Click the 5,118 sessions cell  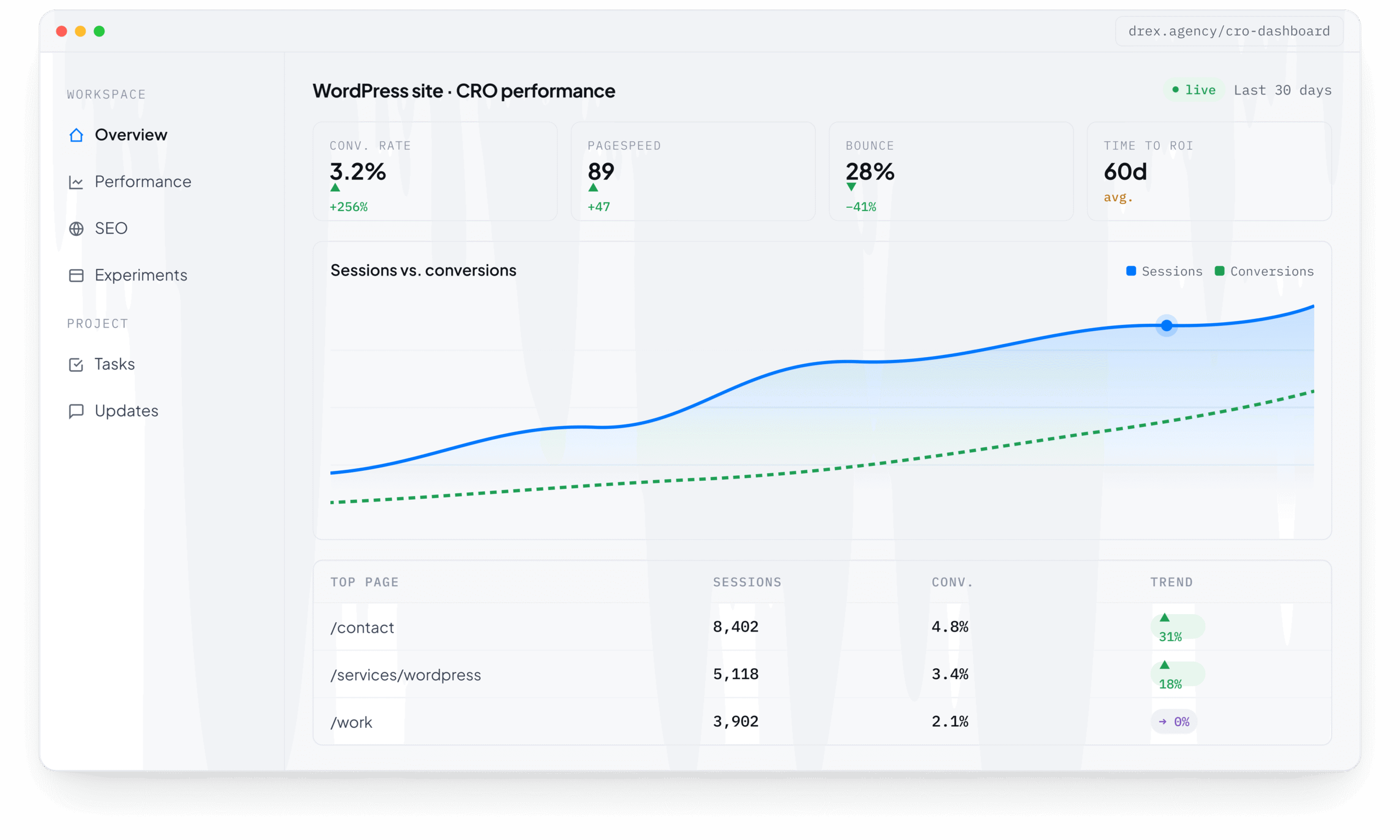(x=736, y=675)
